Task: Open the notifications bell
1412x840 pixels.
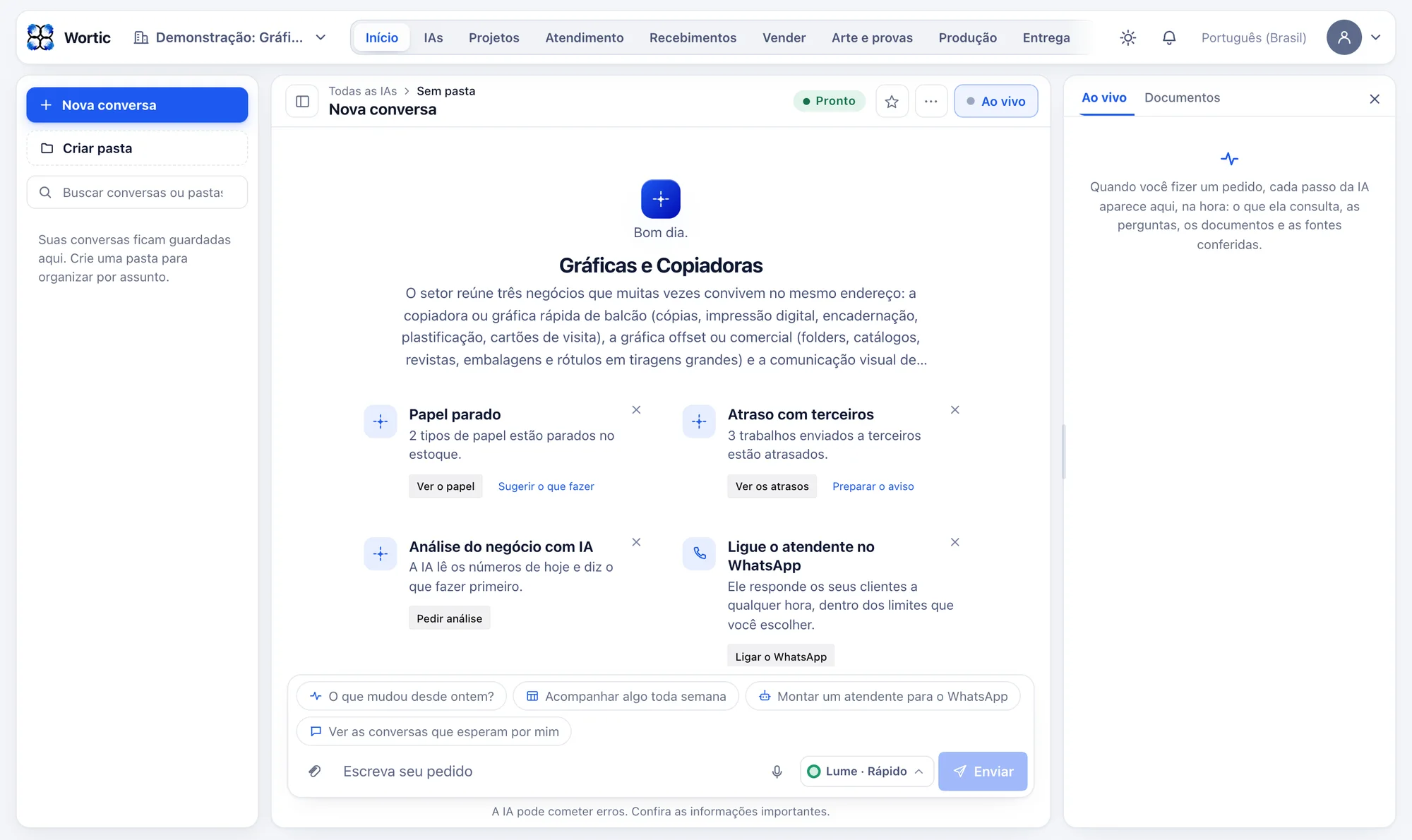Action: [x=1169, y=37]
